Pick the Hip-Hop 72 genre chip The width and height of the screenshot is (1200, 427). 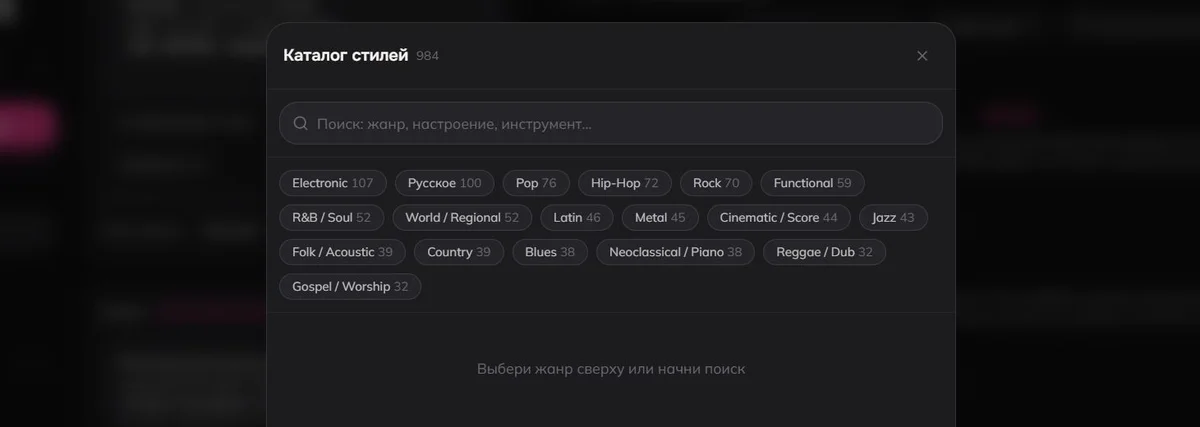[x=625, y=183]
